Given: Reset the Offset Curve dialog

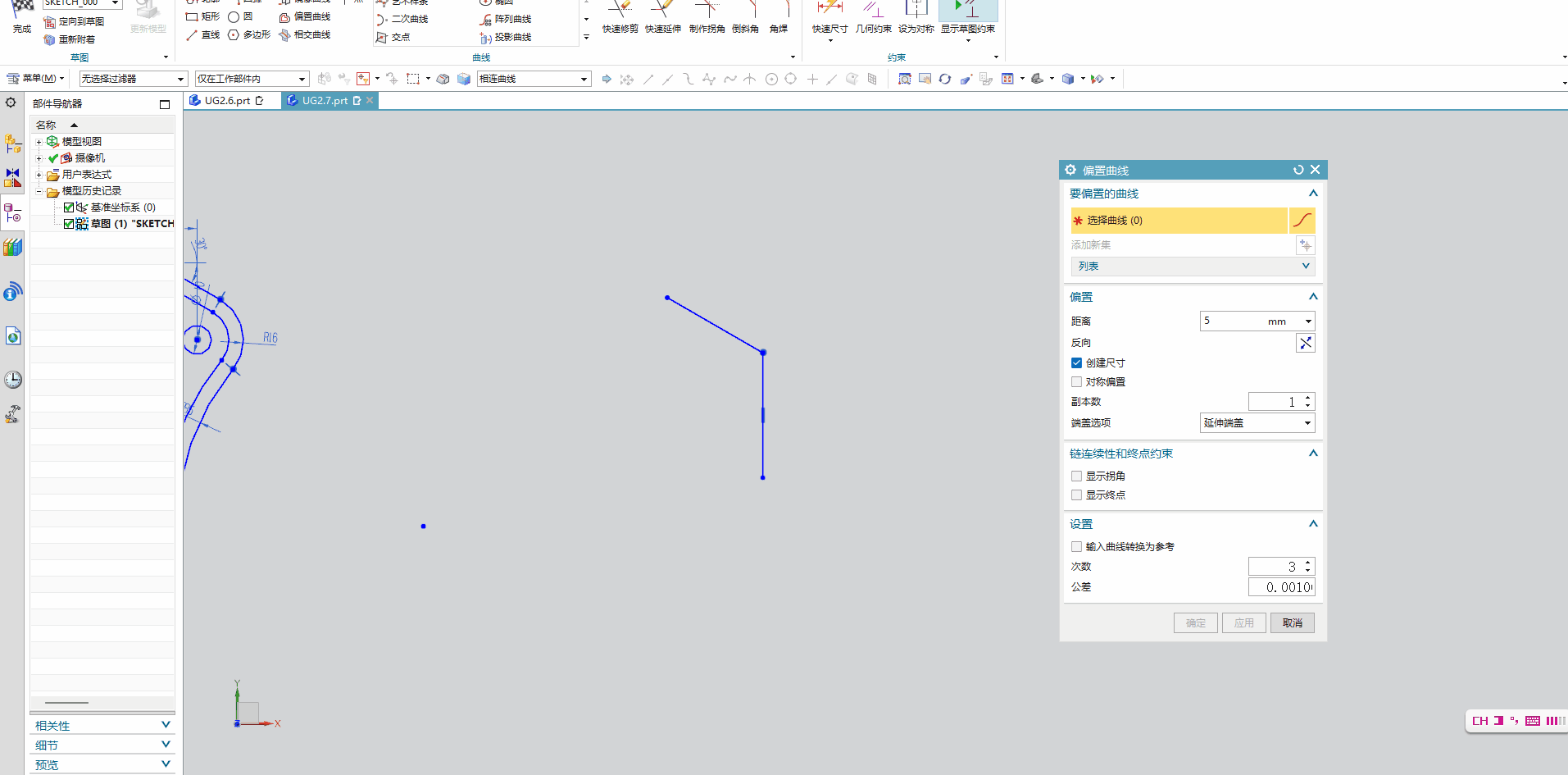Looking at the screenshot, I should [1298, 170].
